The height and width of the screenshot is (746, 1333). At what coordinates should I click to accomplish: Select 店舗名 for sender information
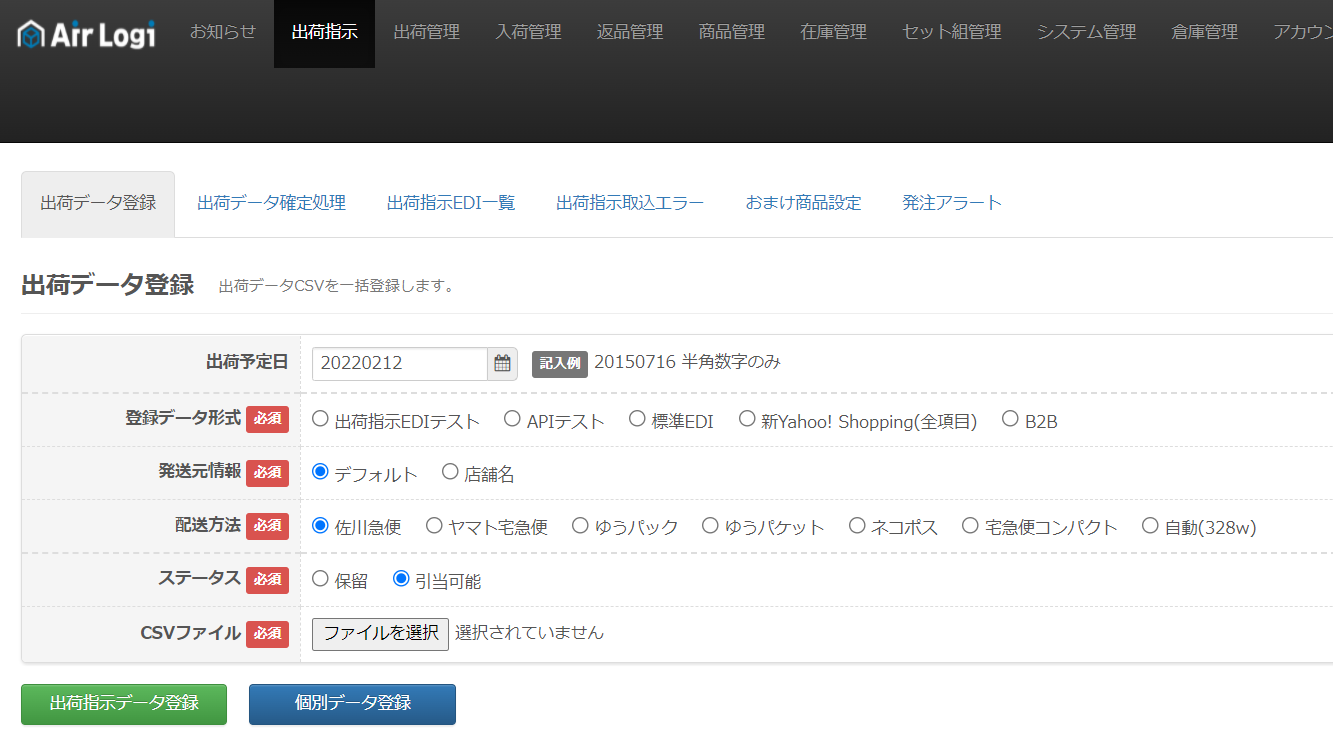point(450,472)
